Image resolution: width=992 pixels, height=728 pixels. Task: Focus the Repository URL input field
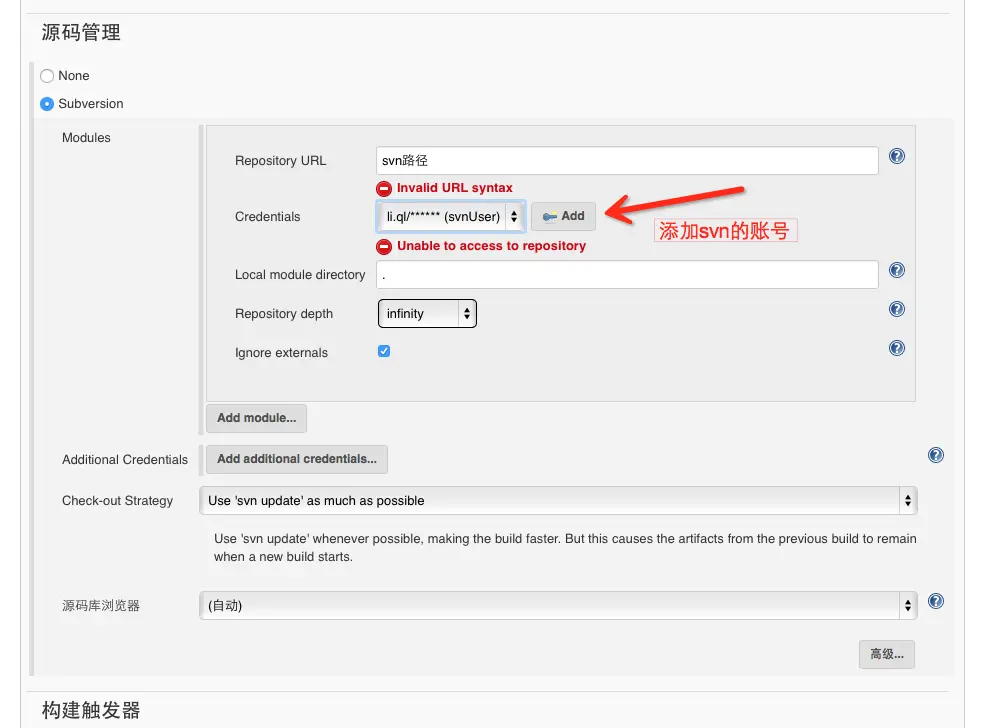[x=627, y=161]
